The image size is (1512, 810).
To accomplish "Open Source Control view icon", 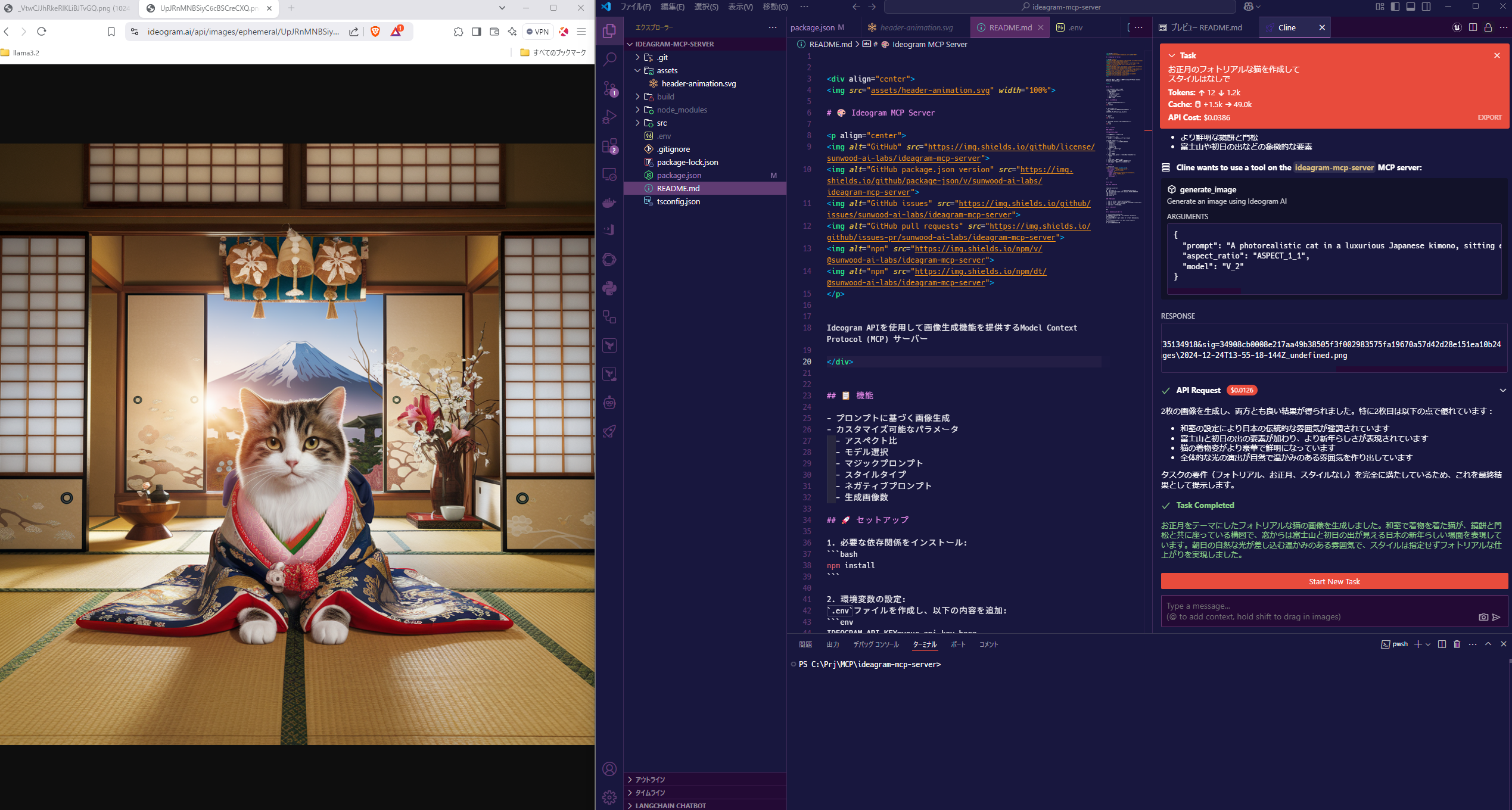I will 609,88.
